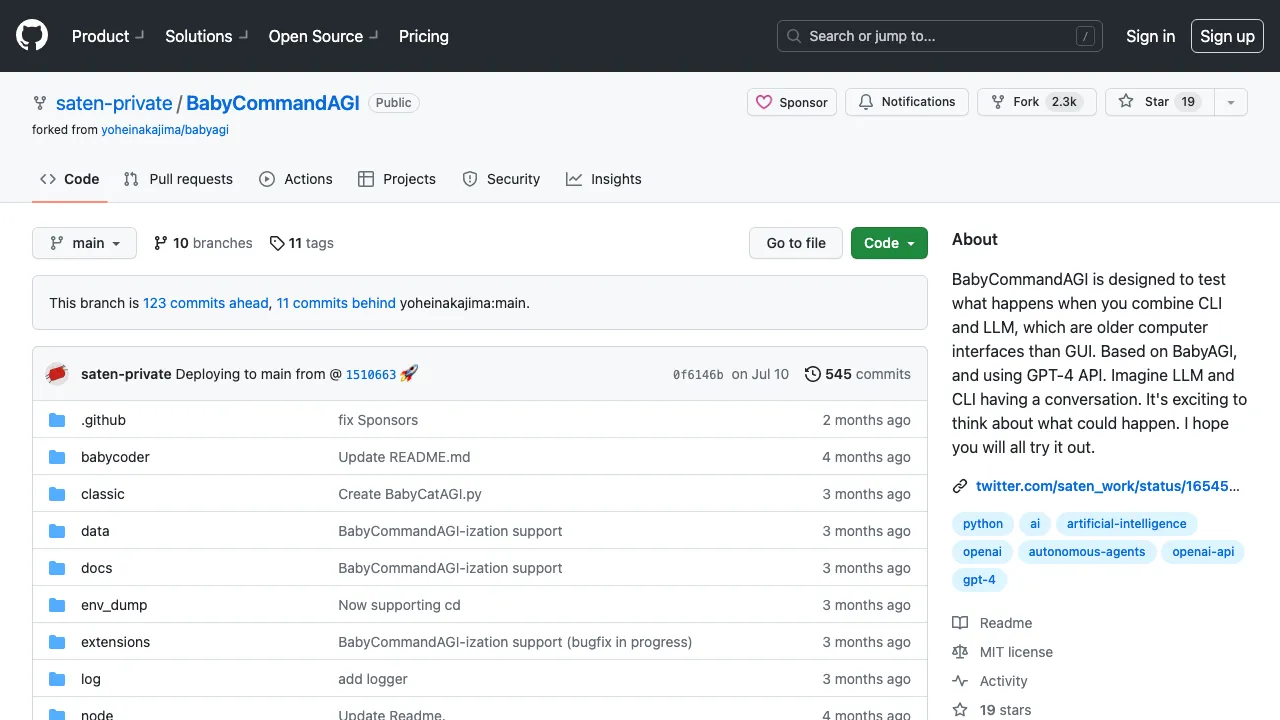Open the 19 stars link

coord(992,710)
